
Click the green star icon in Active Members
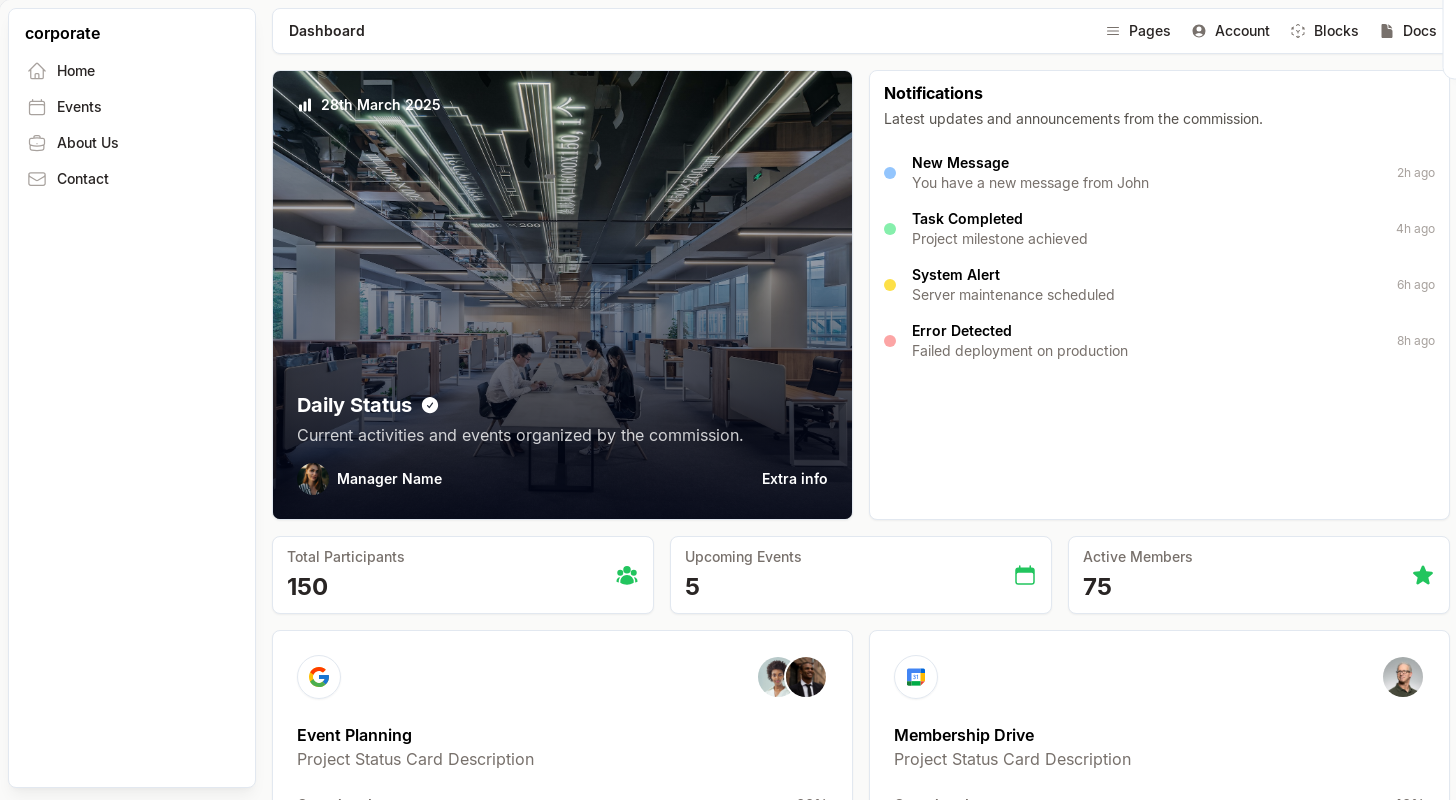tap(1422, 575)
